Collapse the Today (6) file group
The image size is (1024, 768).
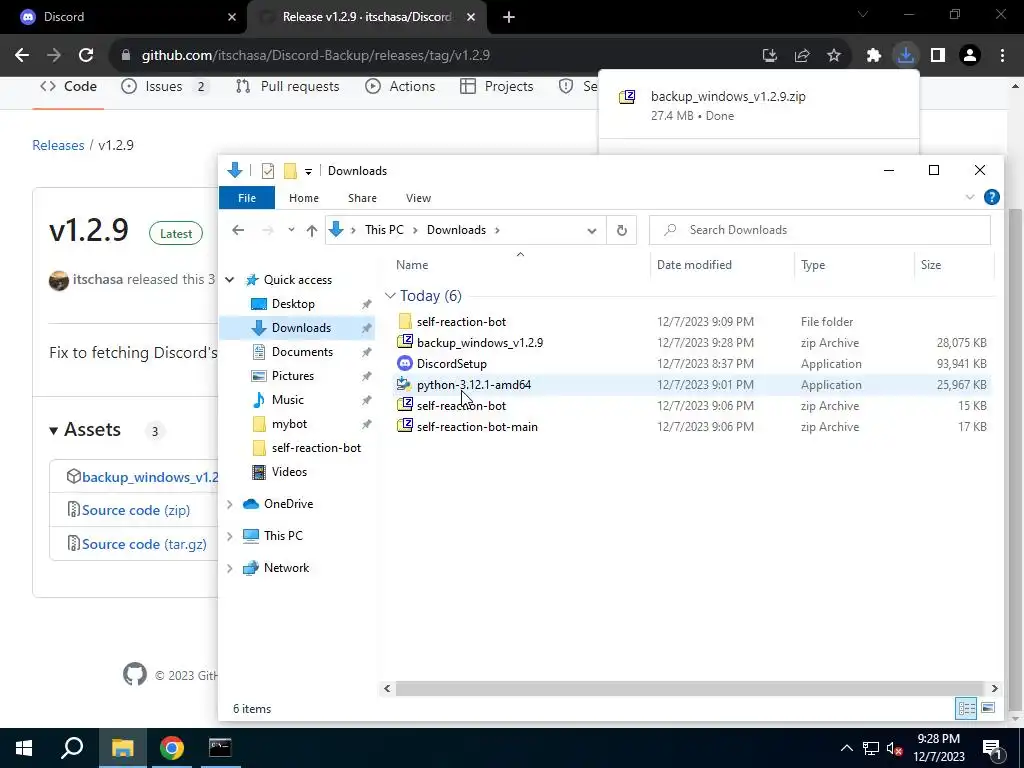point(390,296)
